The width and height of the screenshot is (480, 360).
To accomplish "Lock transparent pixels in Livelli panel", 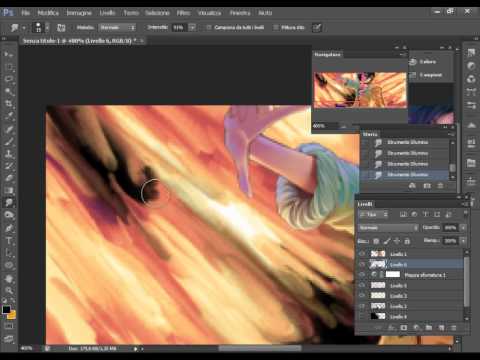I will coord(376,241).
